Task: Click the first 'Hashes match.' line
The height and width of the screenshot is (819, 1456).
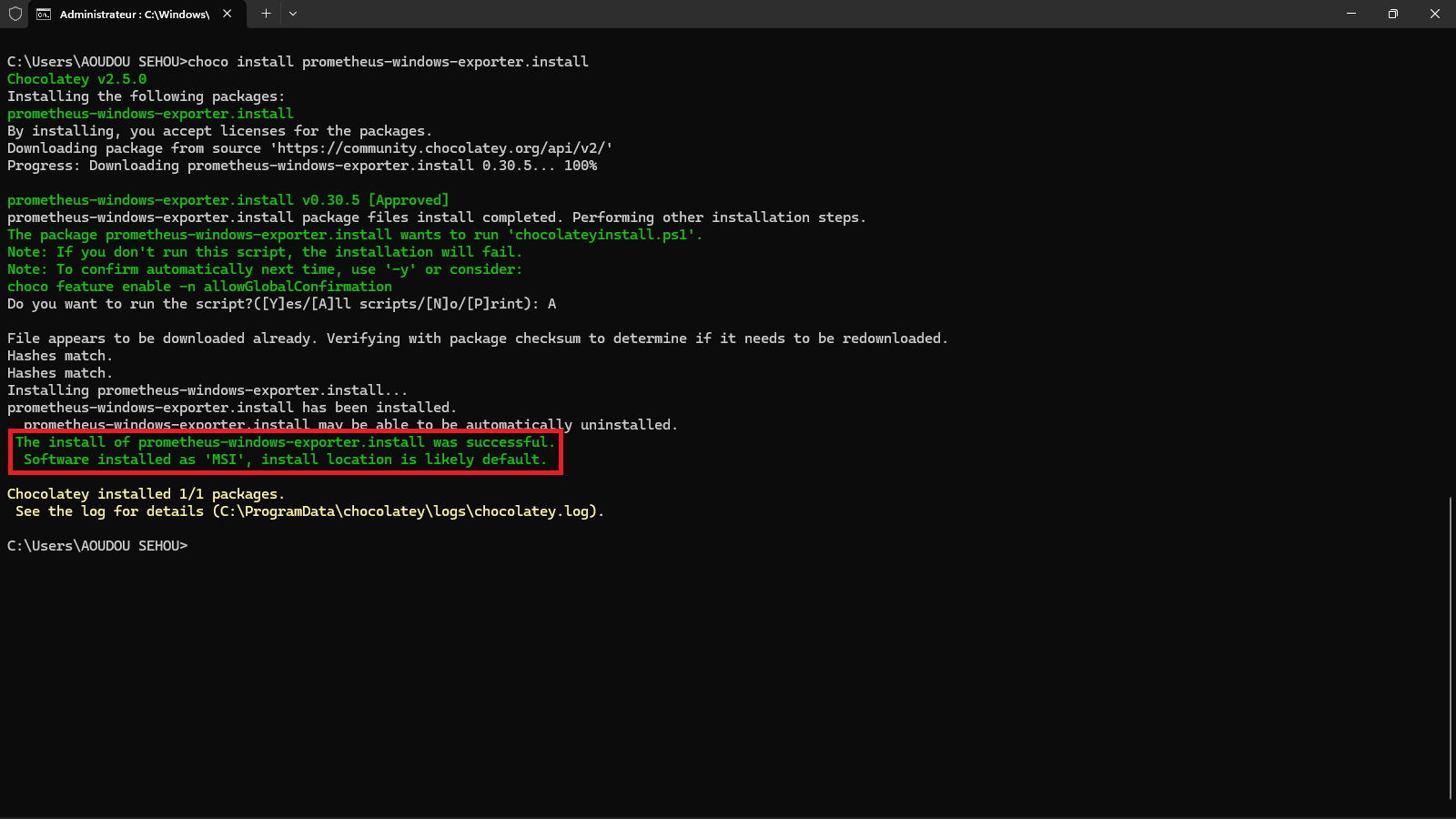Action: point(60,356)
